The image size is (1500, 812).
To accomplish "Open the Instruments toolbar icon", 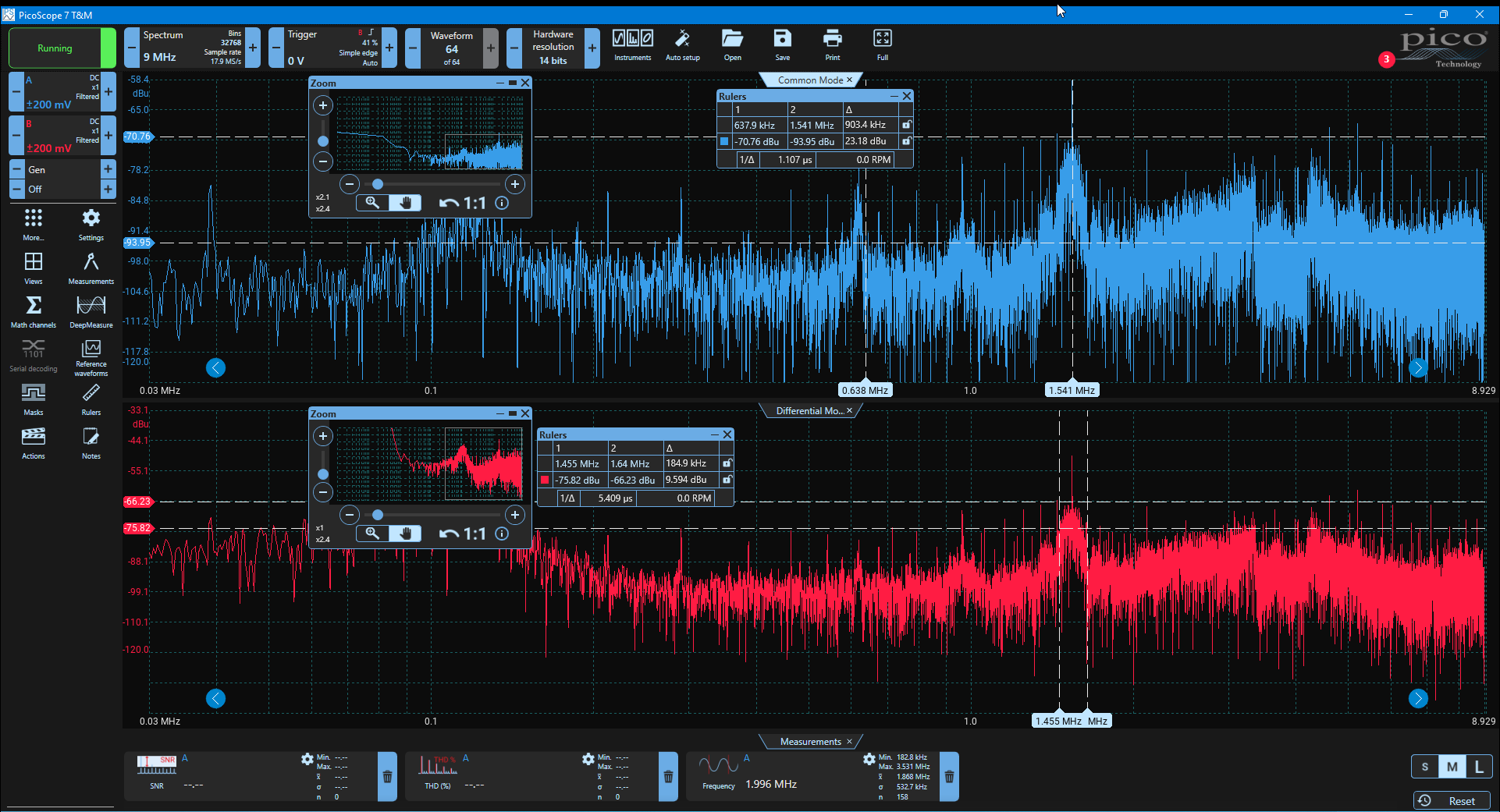I will coord(633,45).
